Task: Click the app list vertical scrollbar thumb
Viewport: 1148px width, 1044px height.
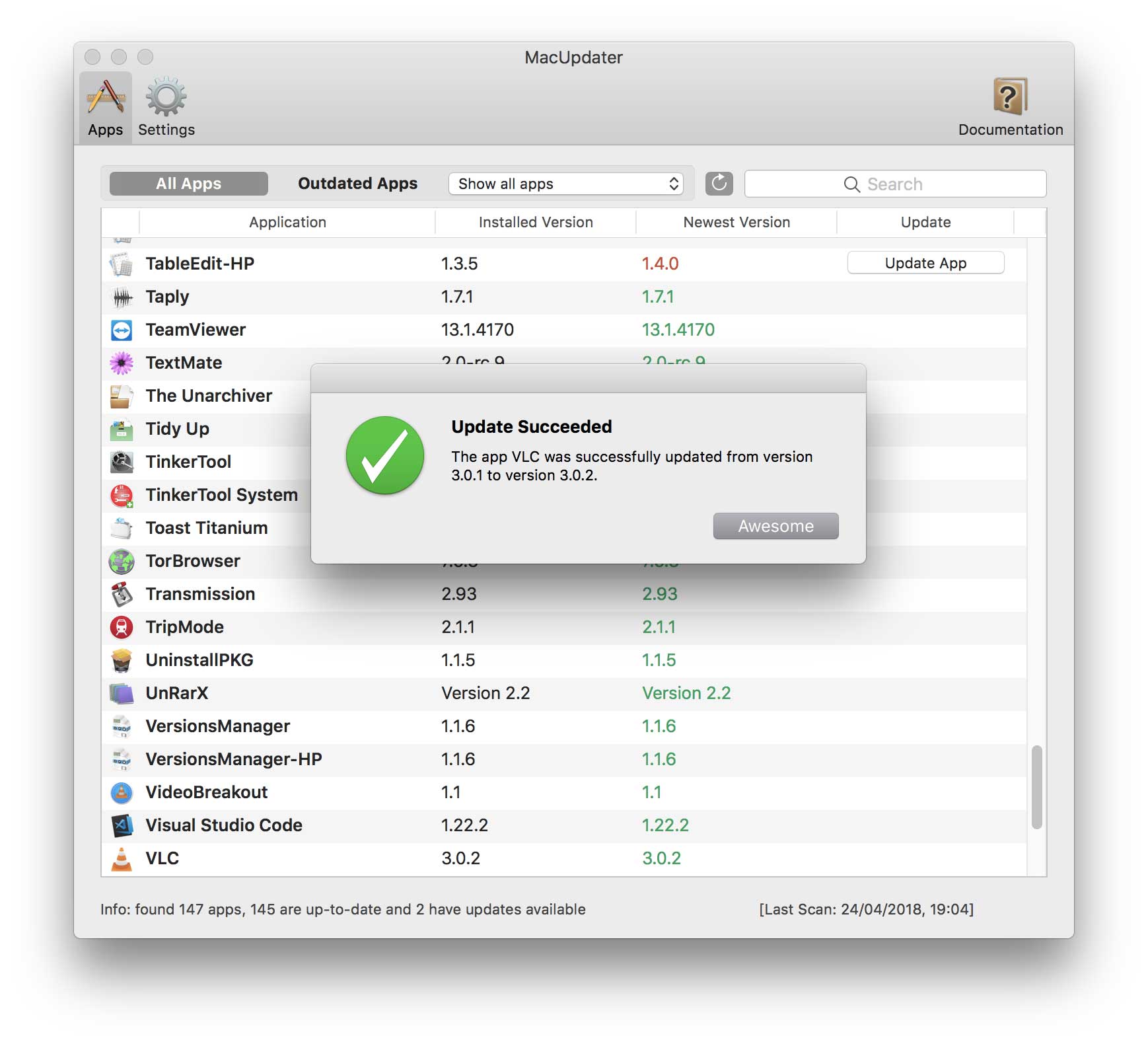Action: (1036, 787)
